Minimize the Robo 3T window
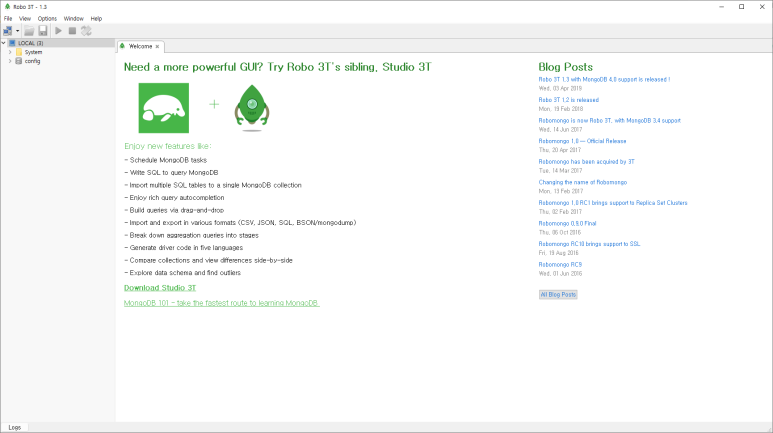This screenshot has height=433, width=773. coord(722,7)
